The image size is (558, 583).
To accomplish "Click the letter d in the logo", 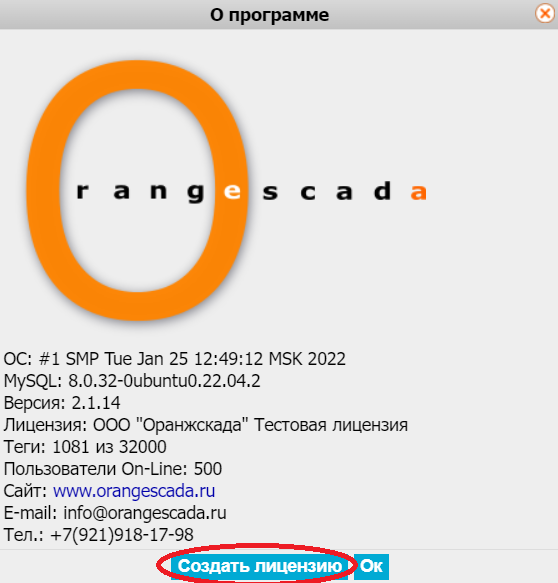I will tap(382, 190).
